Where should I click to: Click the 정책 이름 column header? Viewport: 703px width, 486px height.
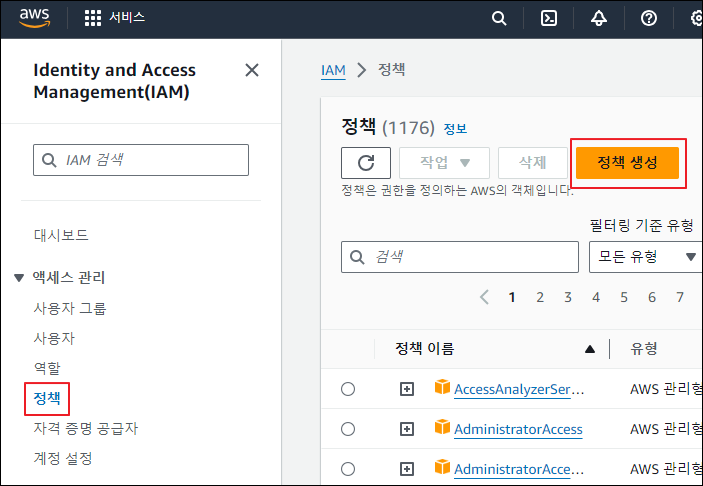point(424,348)
